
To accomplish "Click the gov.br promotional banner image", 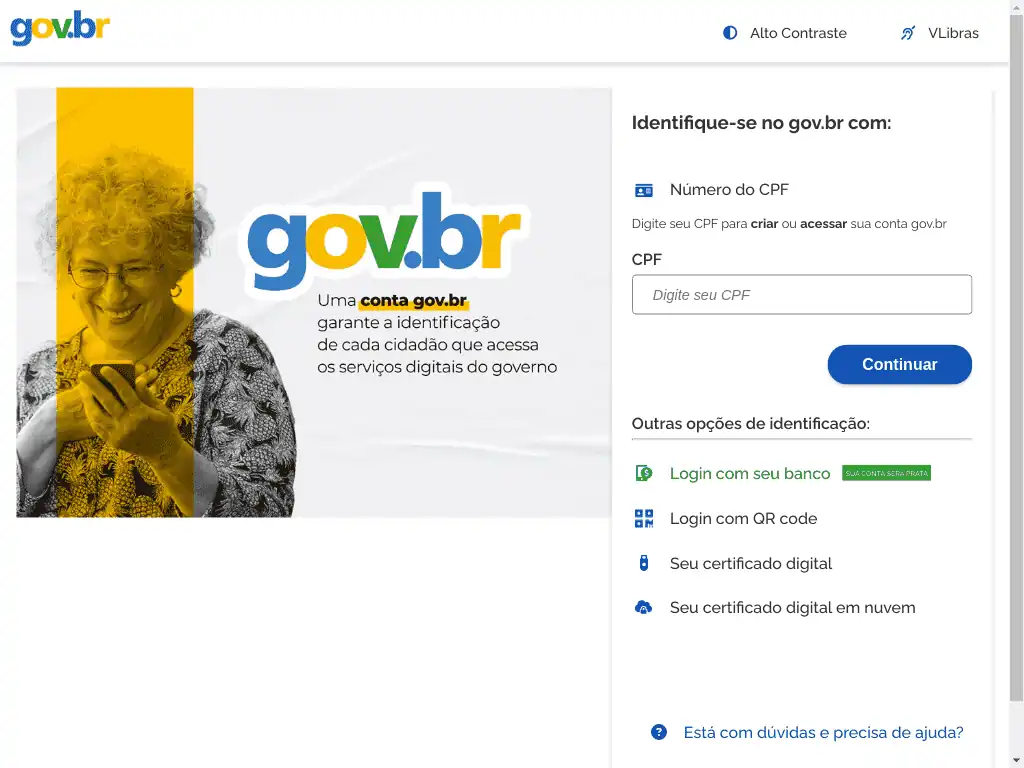I will coord(313,302).
